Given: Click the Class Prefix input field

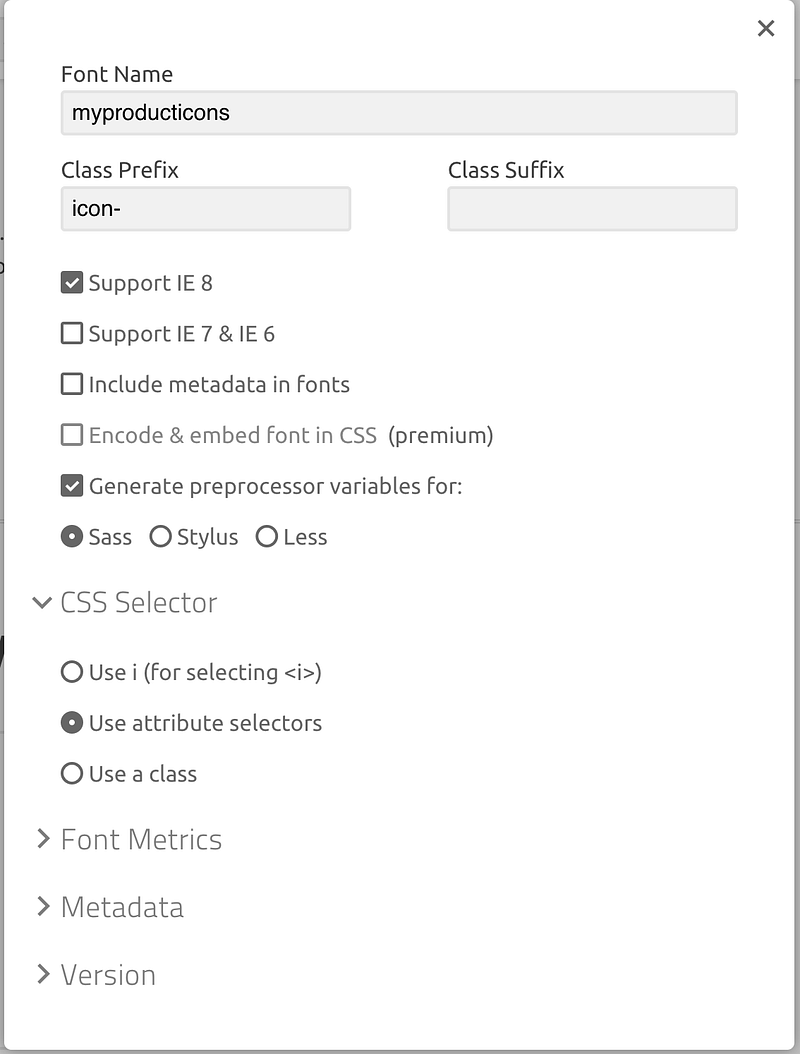Looking at the screenshot, I should pos(205,209).
